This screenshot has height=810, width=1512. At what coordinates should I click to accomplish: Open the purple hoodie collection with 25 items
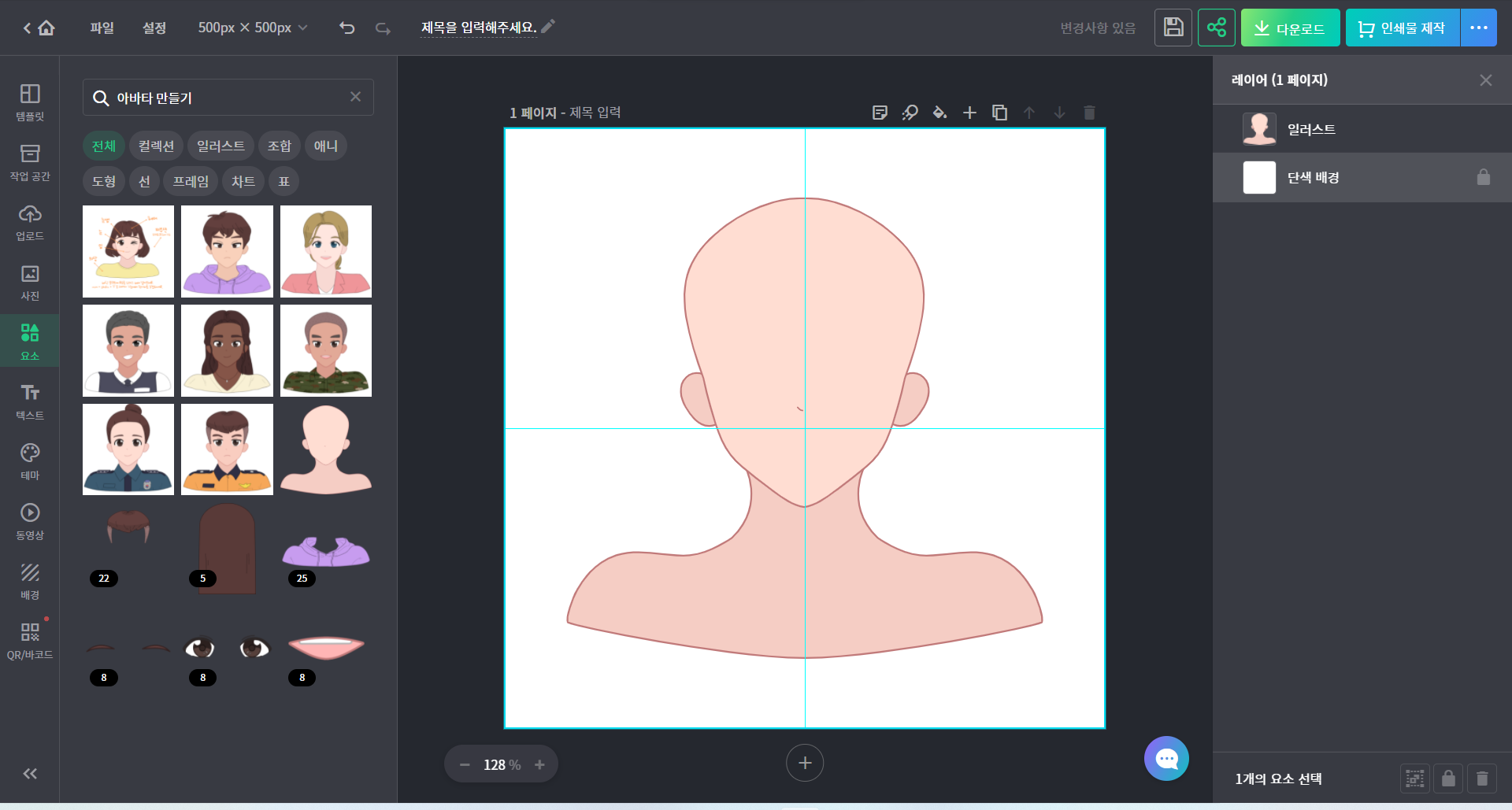326,549
